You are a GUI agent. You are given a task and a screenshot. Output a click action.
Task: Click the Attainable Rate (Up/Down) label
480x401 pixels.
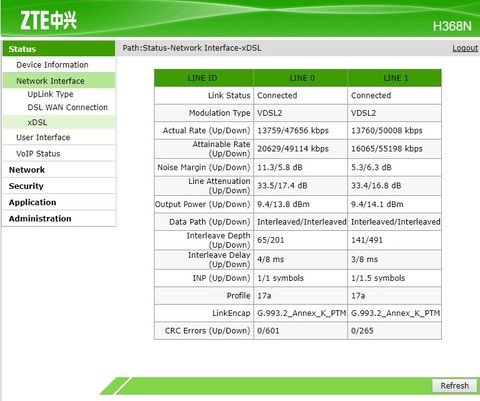coord(221,149)
